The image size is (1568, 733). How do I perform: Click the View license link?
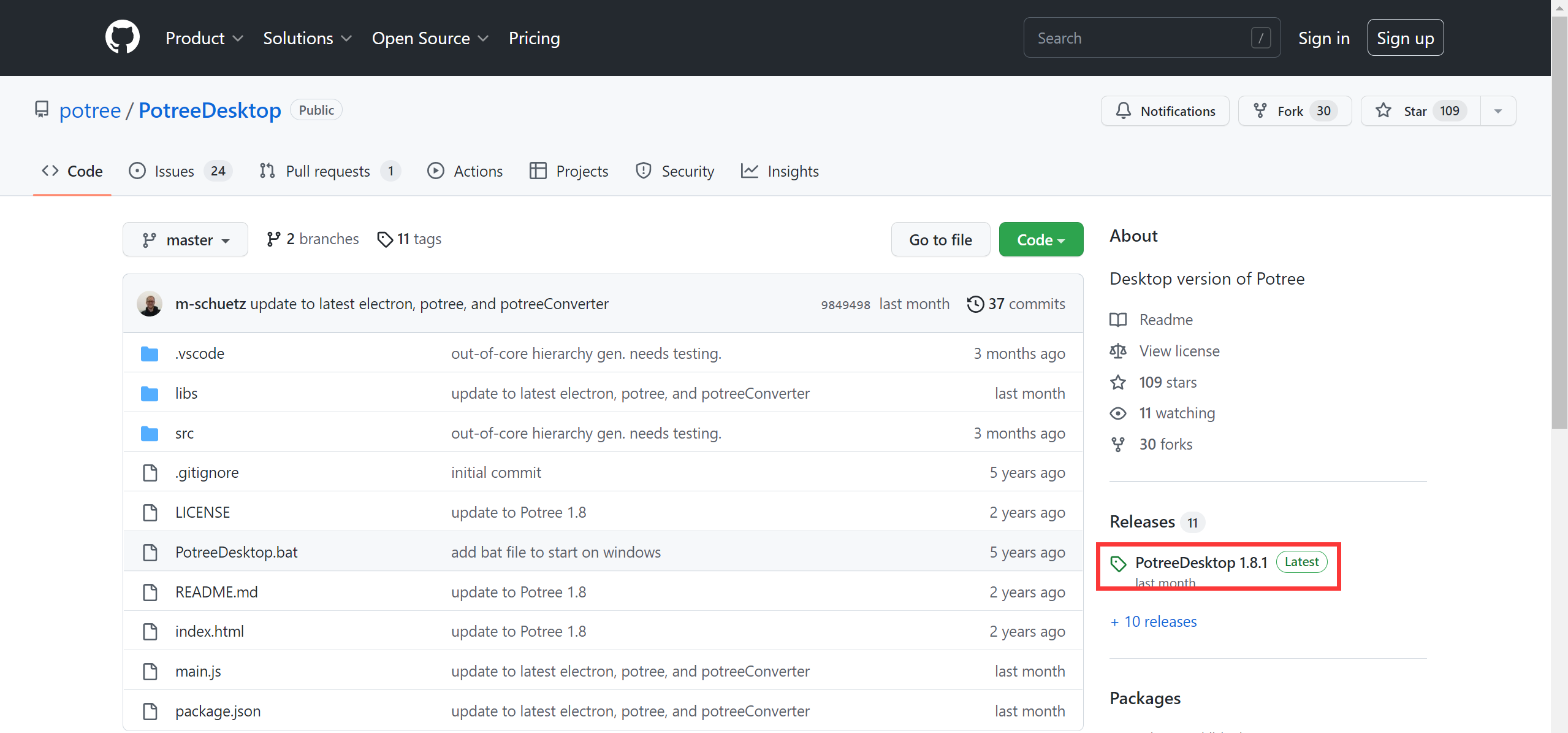coord(1179,351)
